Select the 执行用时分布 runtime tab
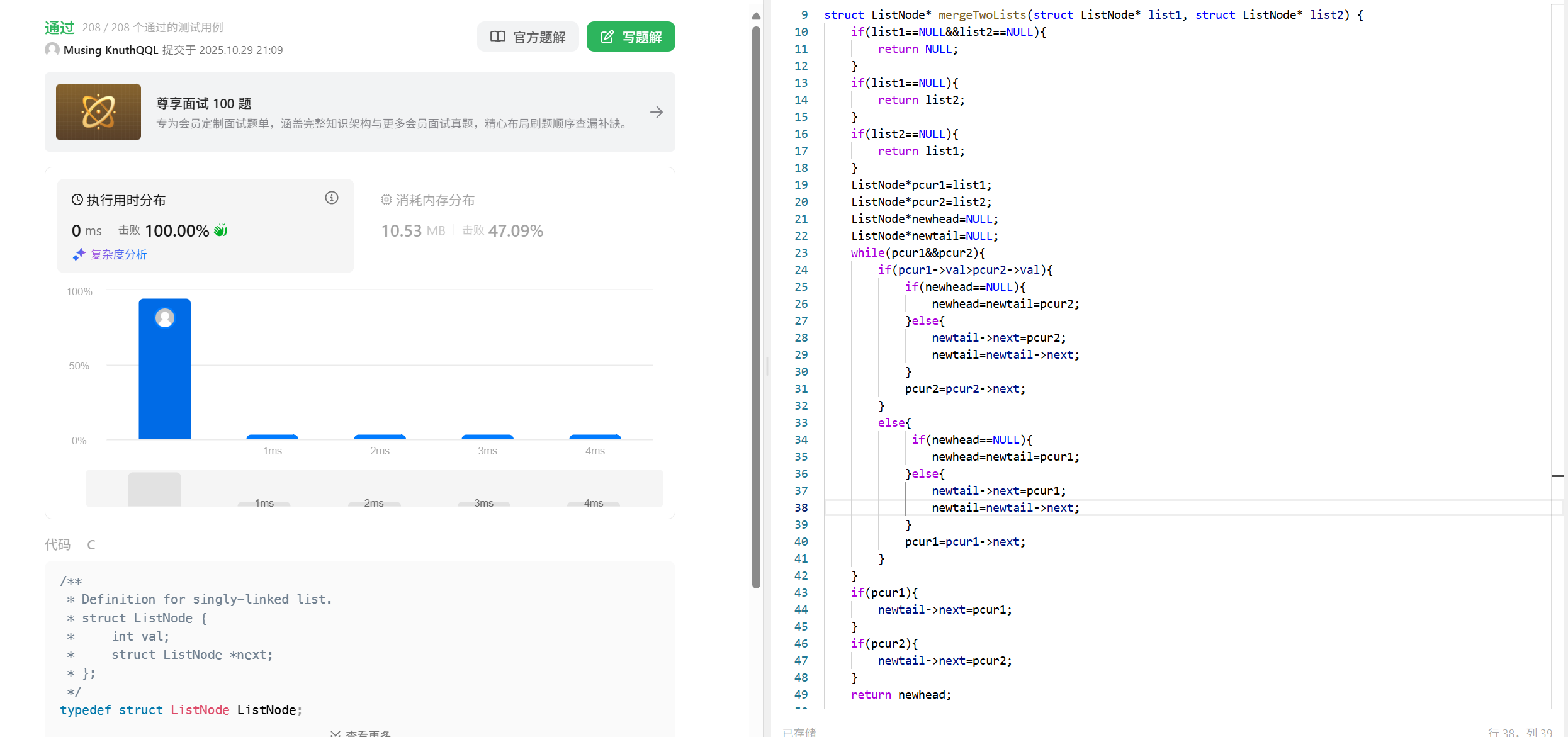Viewport: 1568px width, 737px height. pyautogui.click(x=126, y=200)
